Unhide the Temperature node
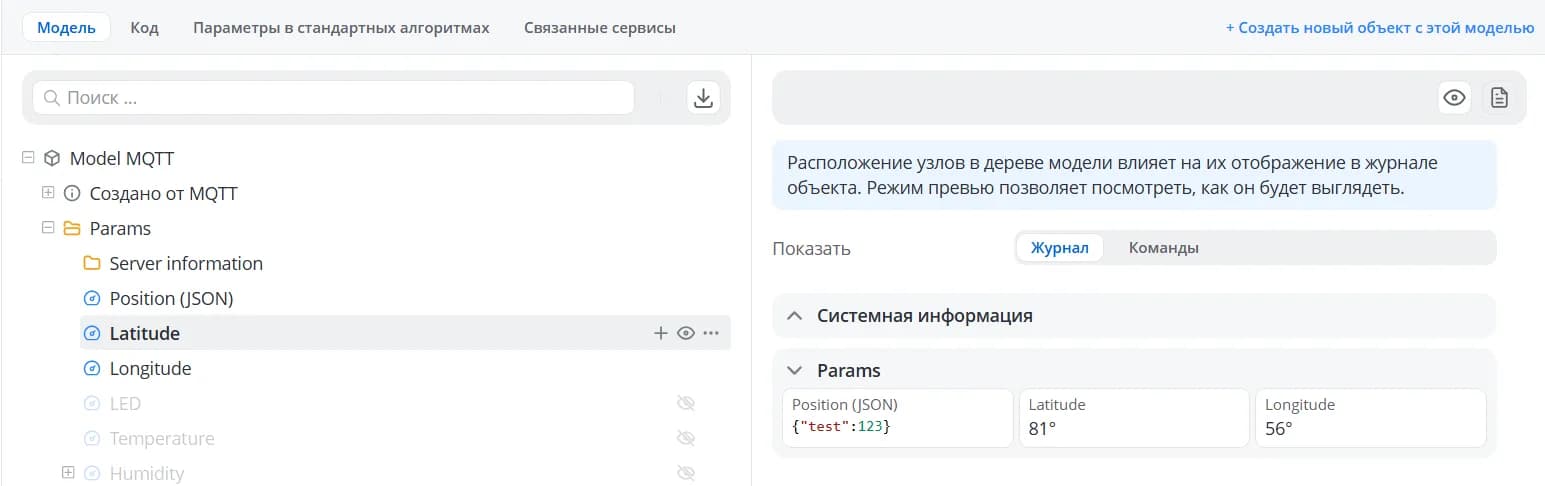Image resolution: width=1545 pixels, height=486 pixels. pyautogui.click(x=686, y=438)
